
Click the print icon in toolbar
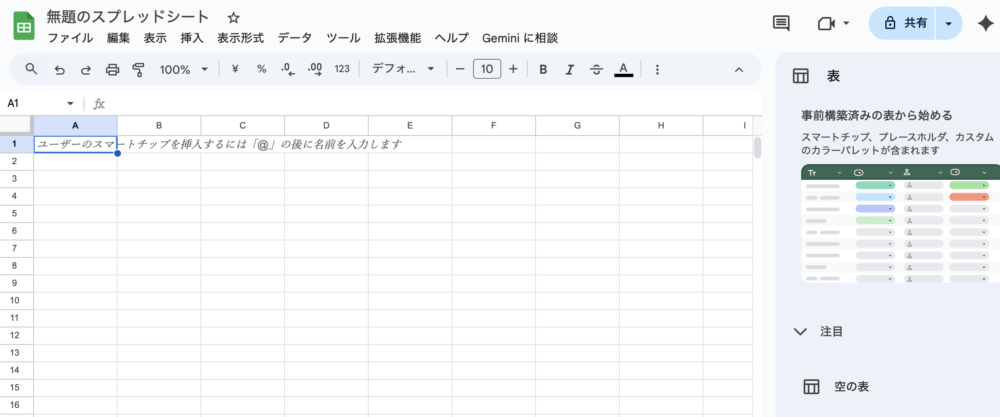112,70
